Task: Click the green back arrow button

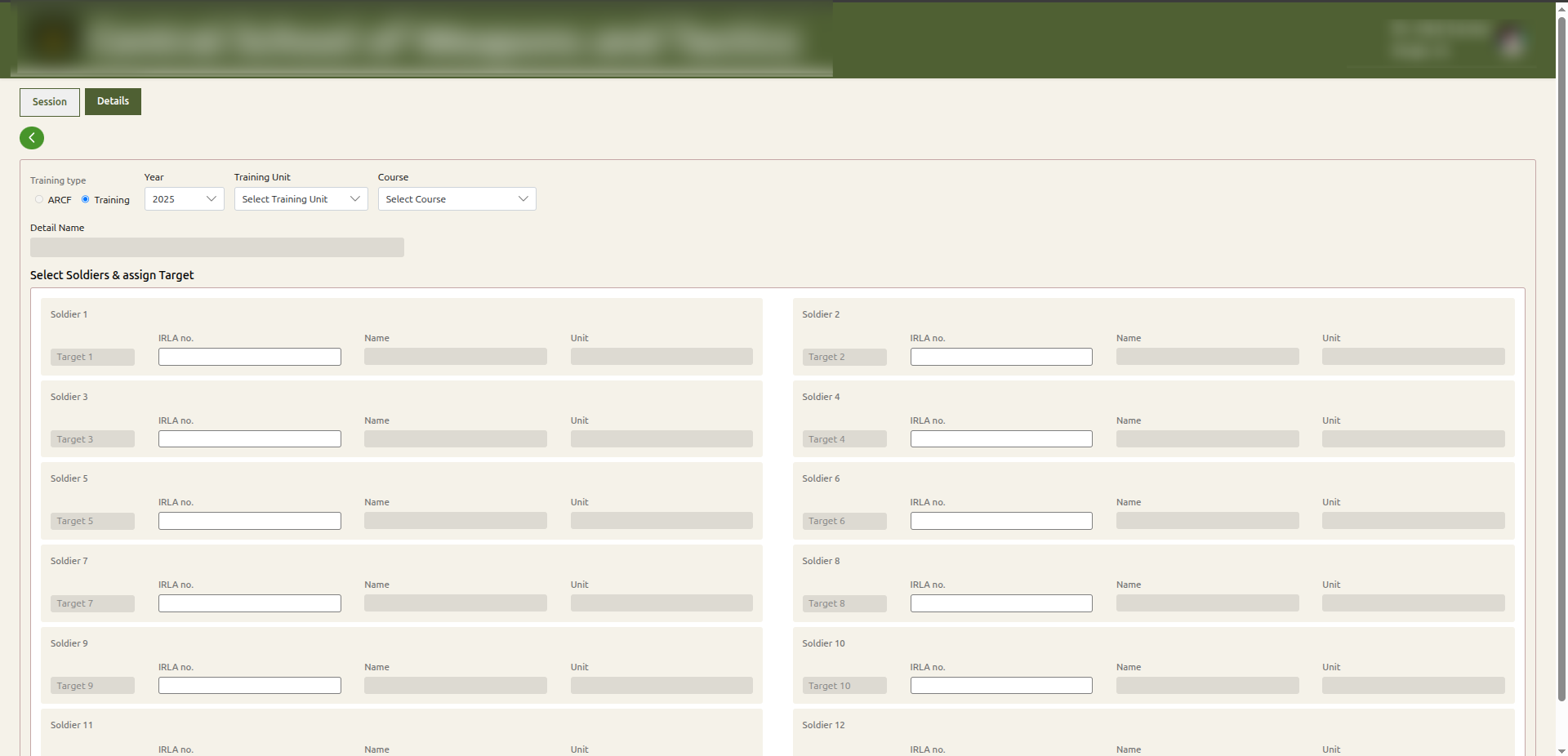Action: pyautogui.click(x=32, y=138)
